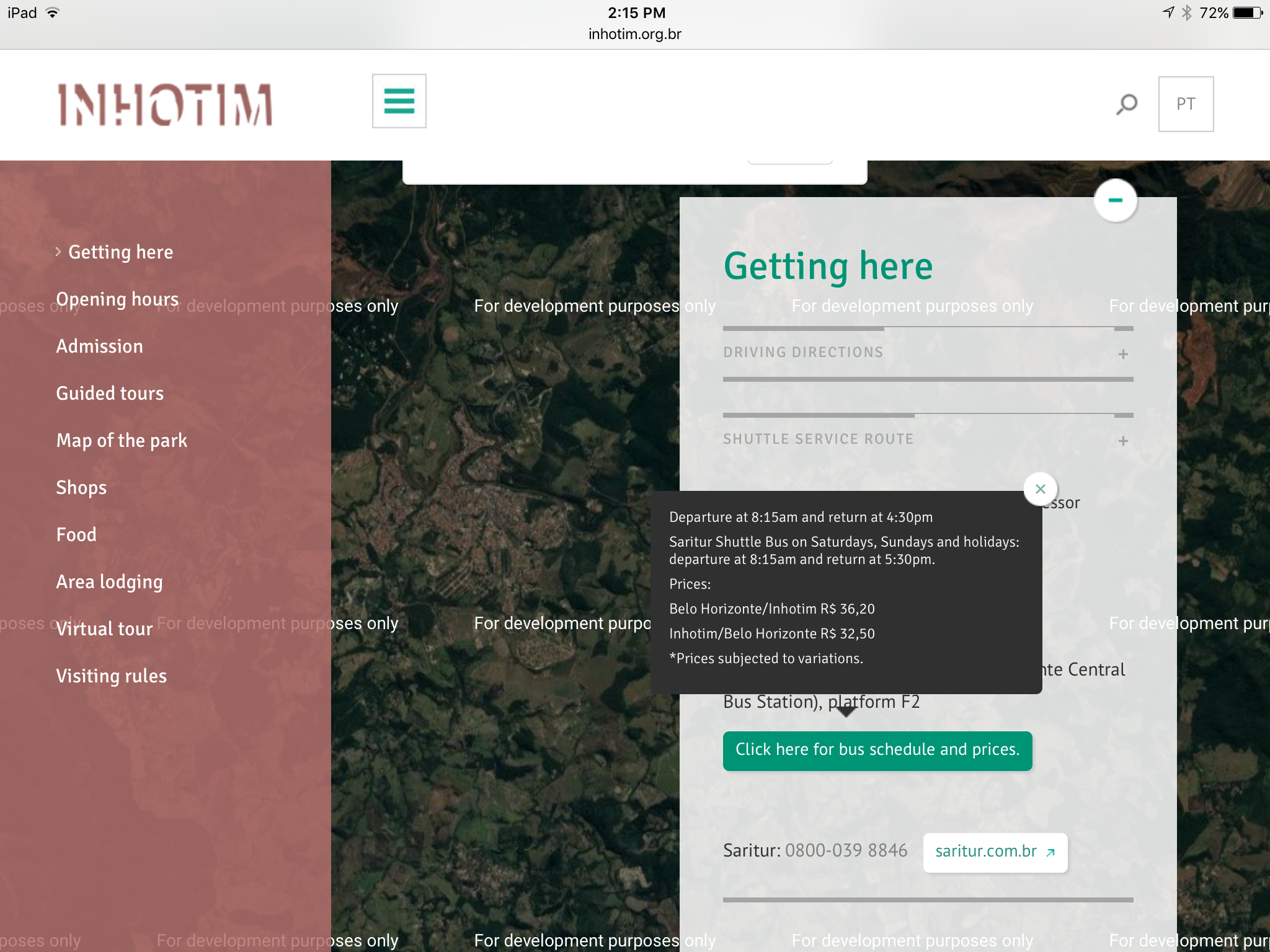Collapse the panel with the minus button
1270x952 pixels.
(1116, 200)
